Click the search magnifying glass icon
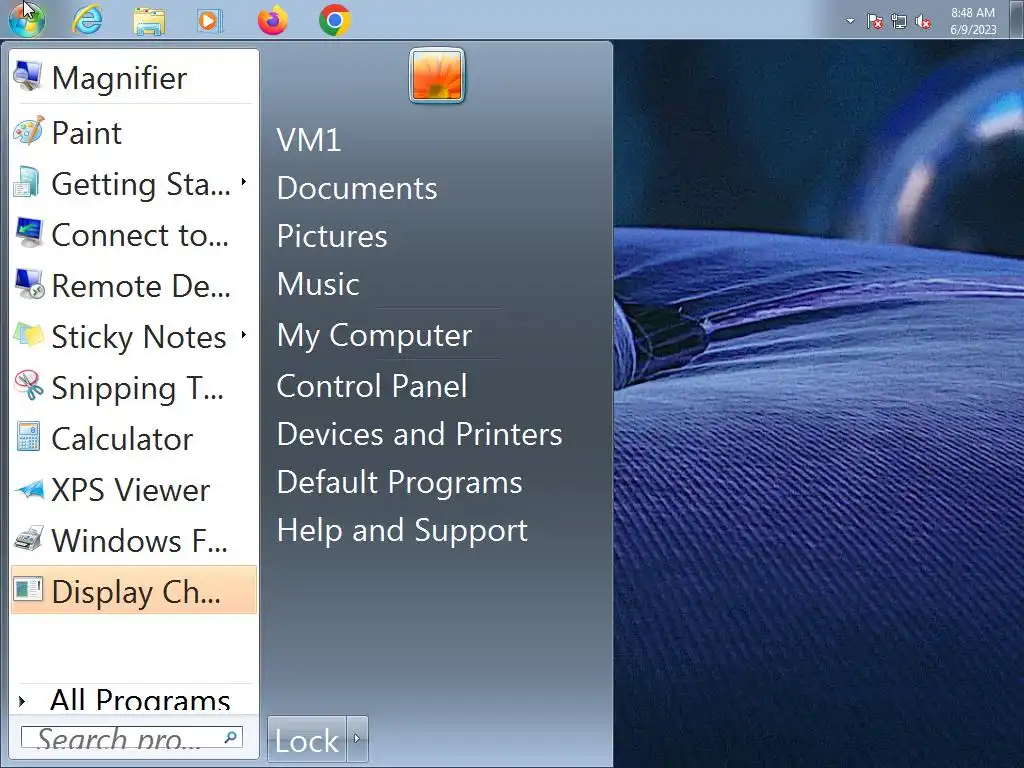Screen dimensions: 1024x768 coord(231,737)
